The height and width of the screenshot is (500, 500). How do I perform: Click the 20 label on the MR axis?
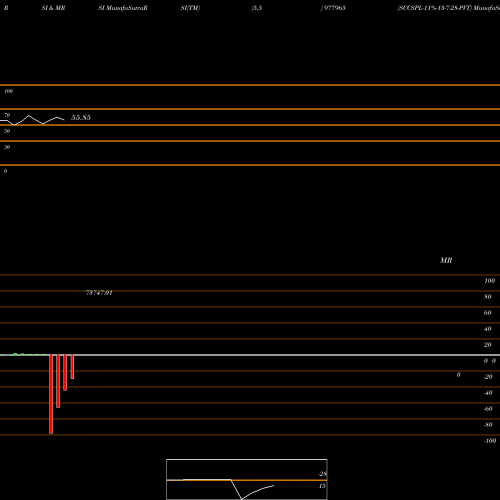coord(488,345)
